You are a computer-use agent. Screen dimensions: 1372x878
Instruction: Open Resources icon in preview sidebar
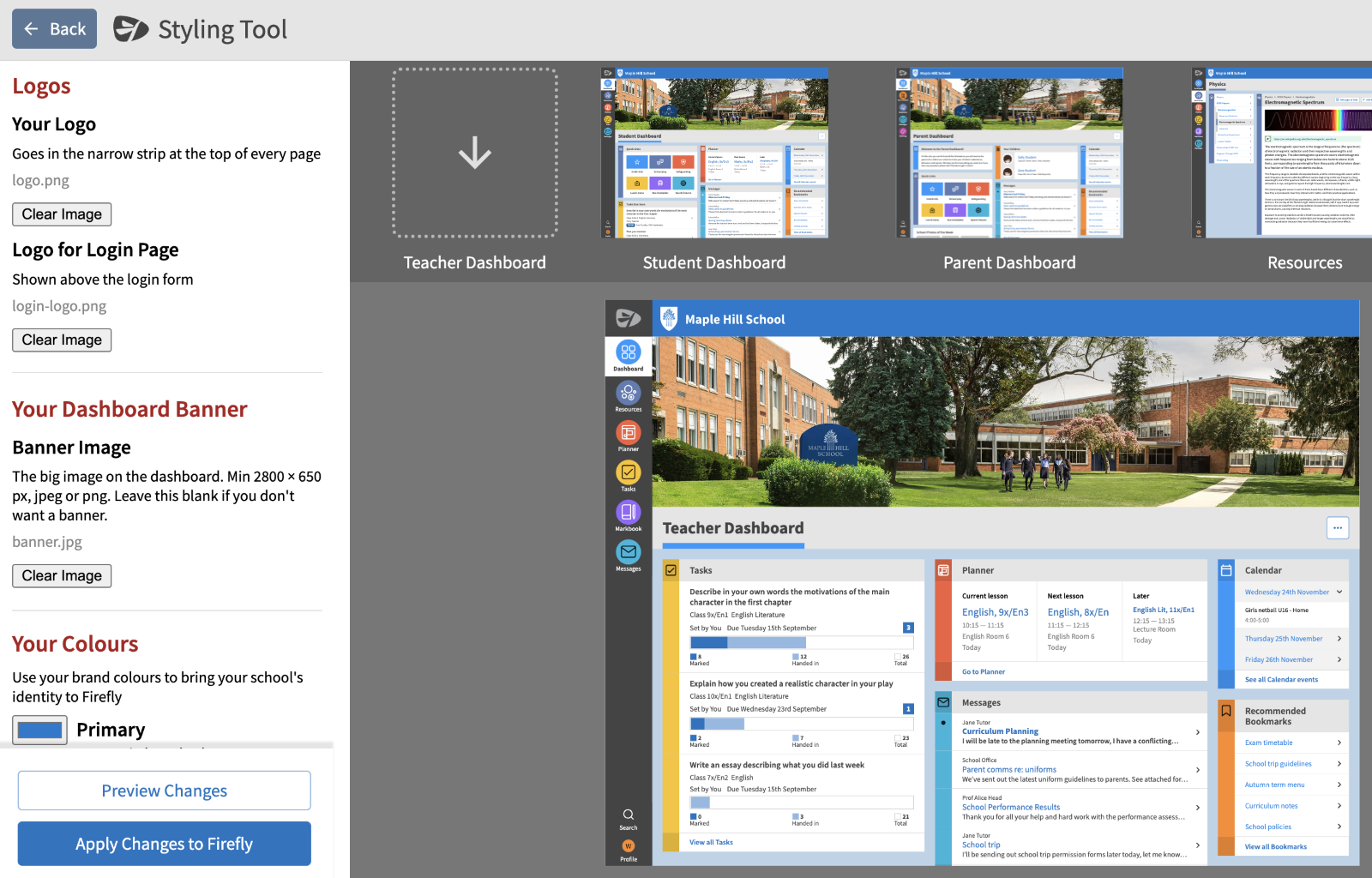click(628, 395)
